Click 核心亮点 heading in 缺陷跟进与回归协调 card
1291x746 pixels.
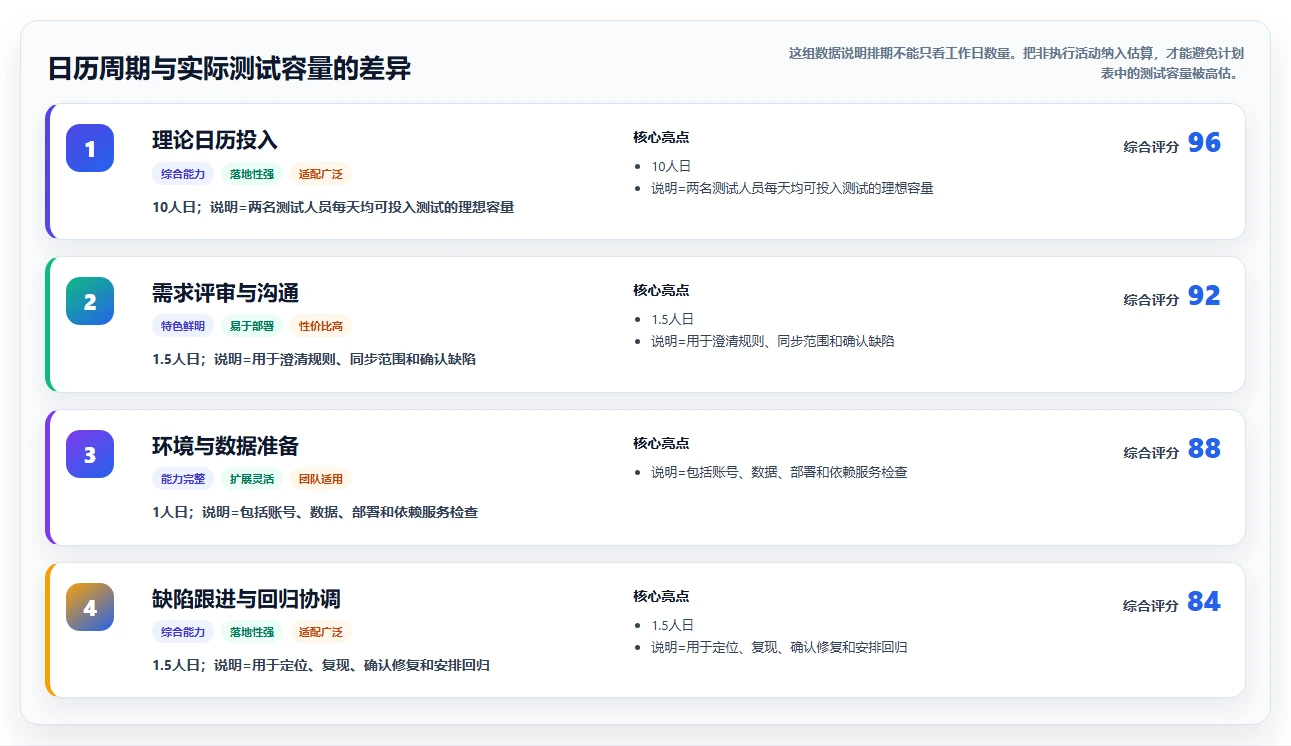(x=661, y=596)
